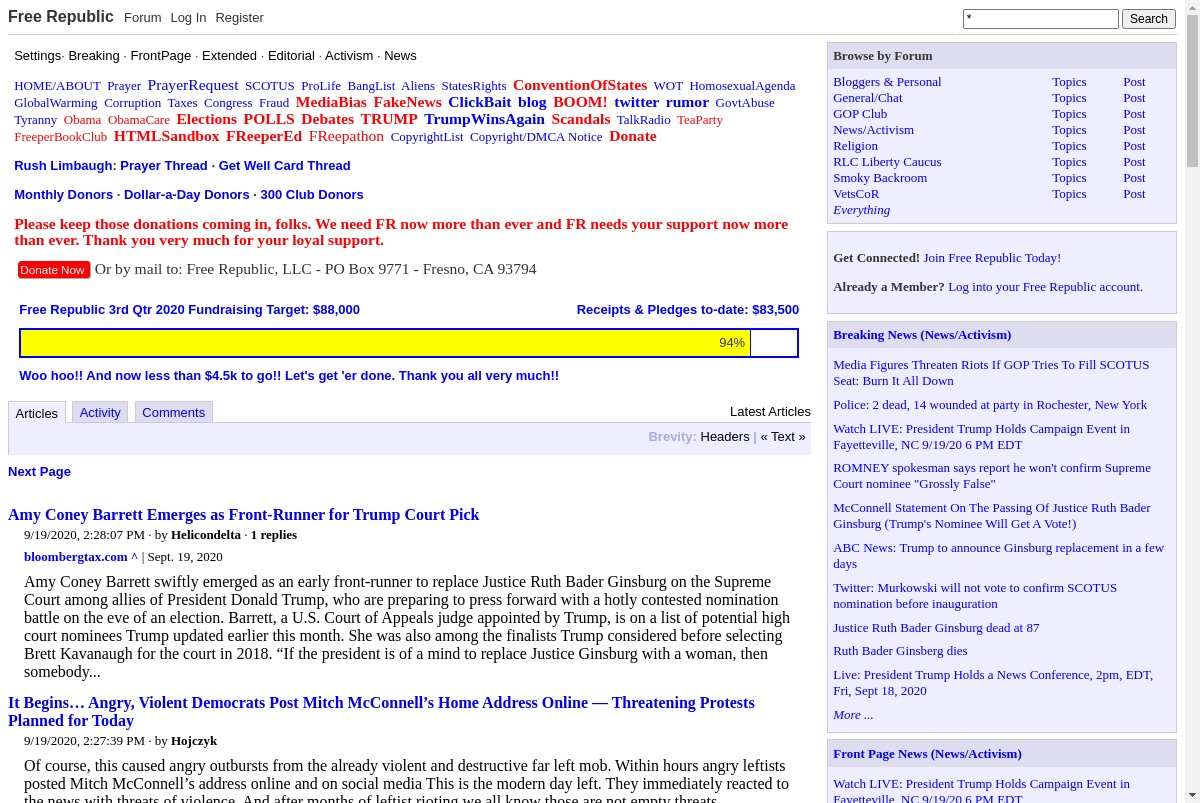This screenshot has width=1200, height=803.
Task: Open Topics for Religion forum
Action: click(1069, 146)
